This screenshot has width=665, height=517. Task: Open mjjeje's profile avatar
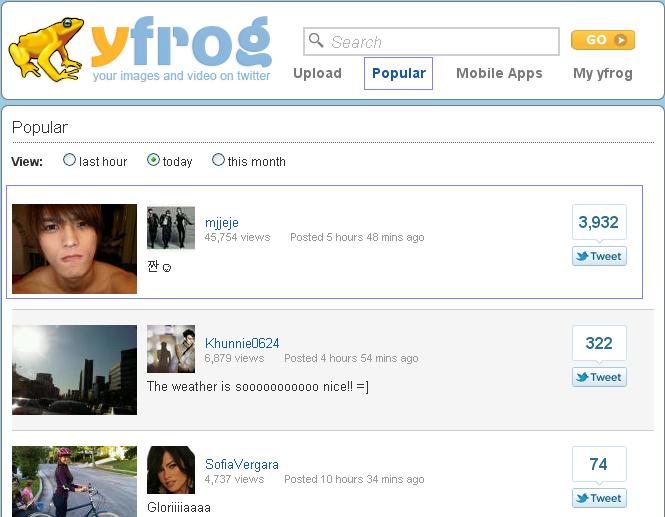tap(171, 228)
